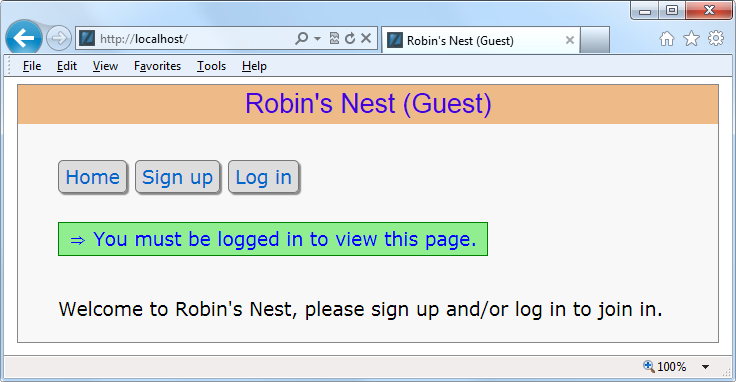The image size is (736, 382).
Task: Close the Robin's Nest (Guest) tab
Action: click(569, 40)
